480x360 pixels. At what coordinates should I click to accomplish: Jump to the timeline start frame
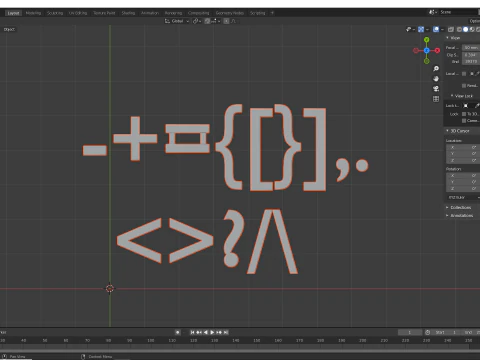[x=192, y=332]
